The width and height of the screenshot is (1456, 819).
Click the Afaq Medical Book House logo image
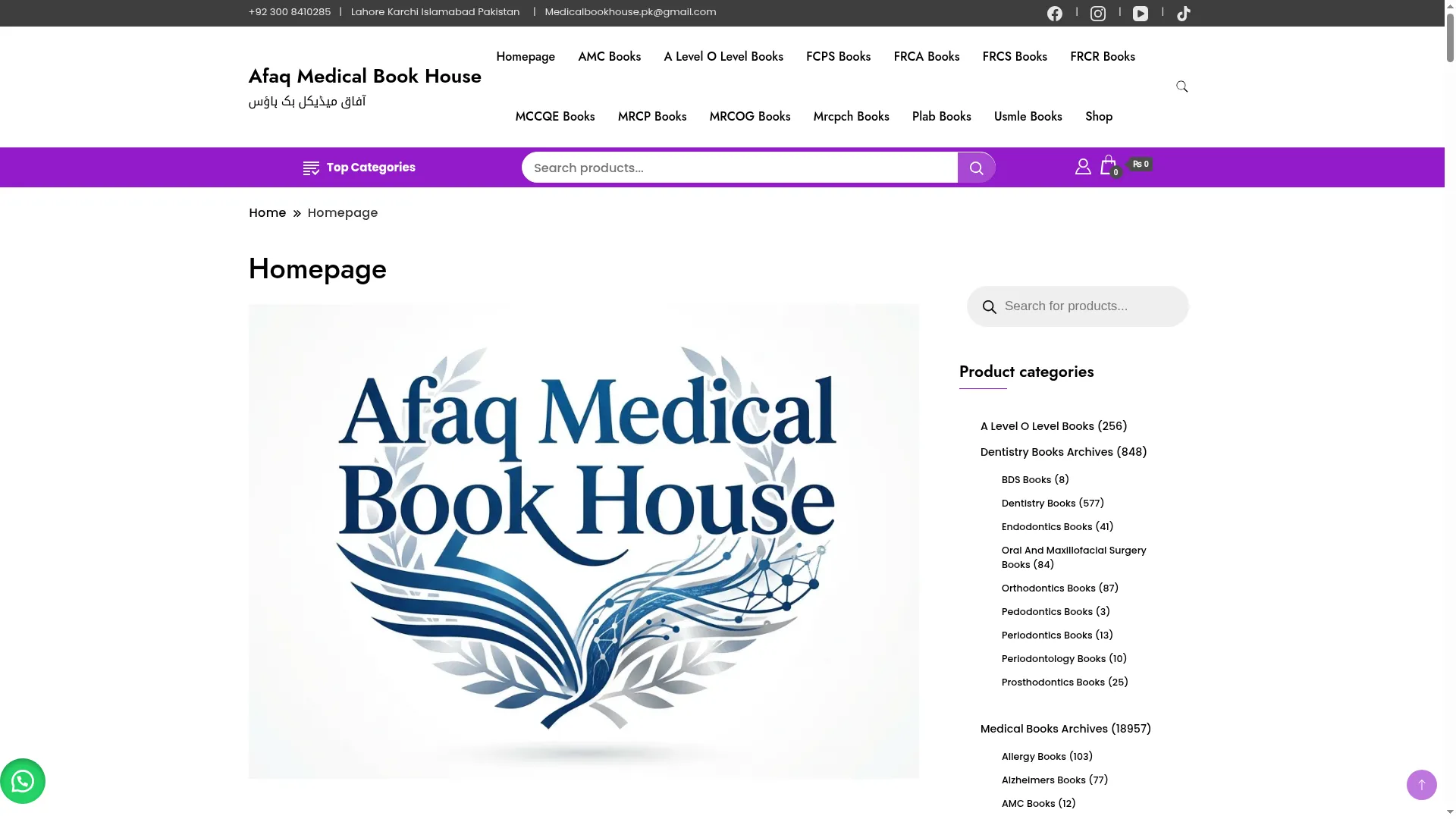(x=583, y=541)
